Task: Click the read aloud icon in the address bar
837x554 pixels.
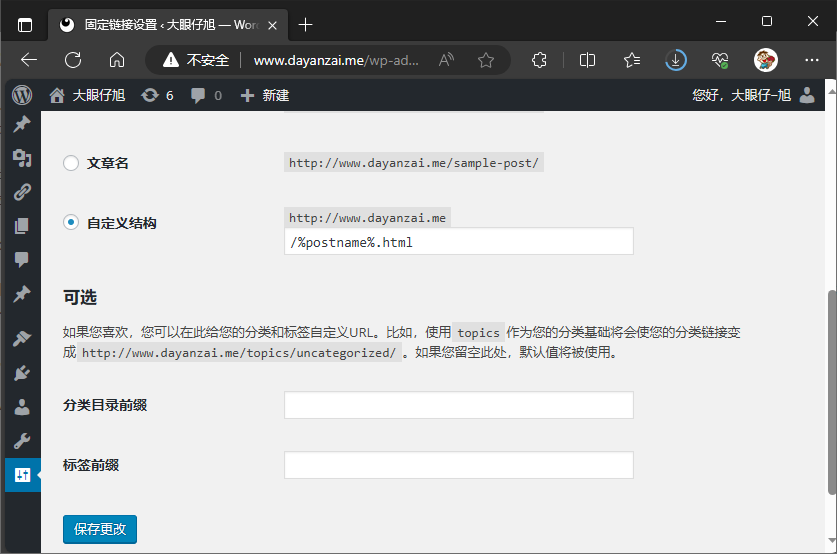Action: 446,60
